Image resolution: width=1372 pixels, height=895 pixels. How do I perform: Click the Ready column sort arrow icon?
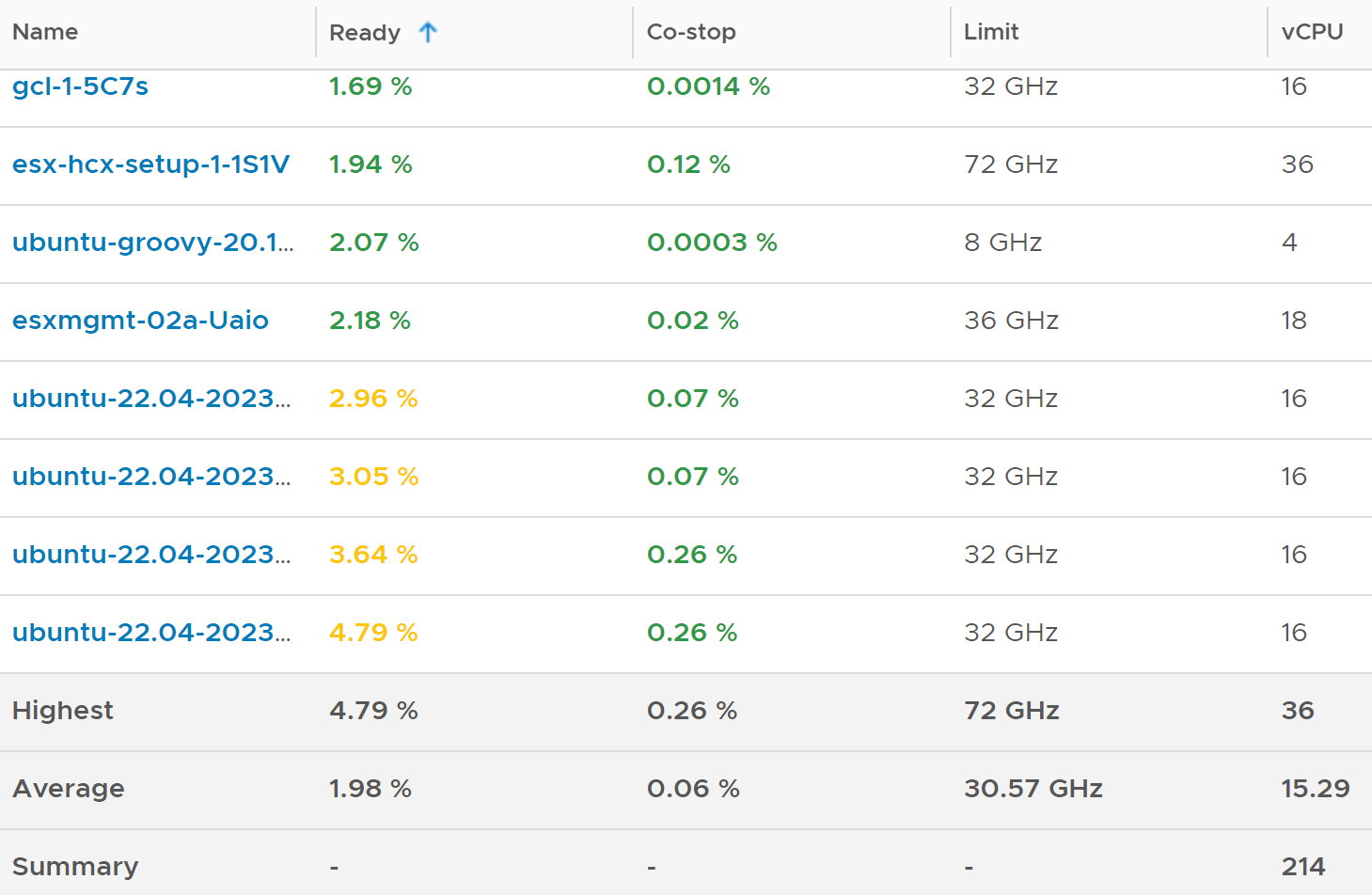428,32
